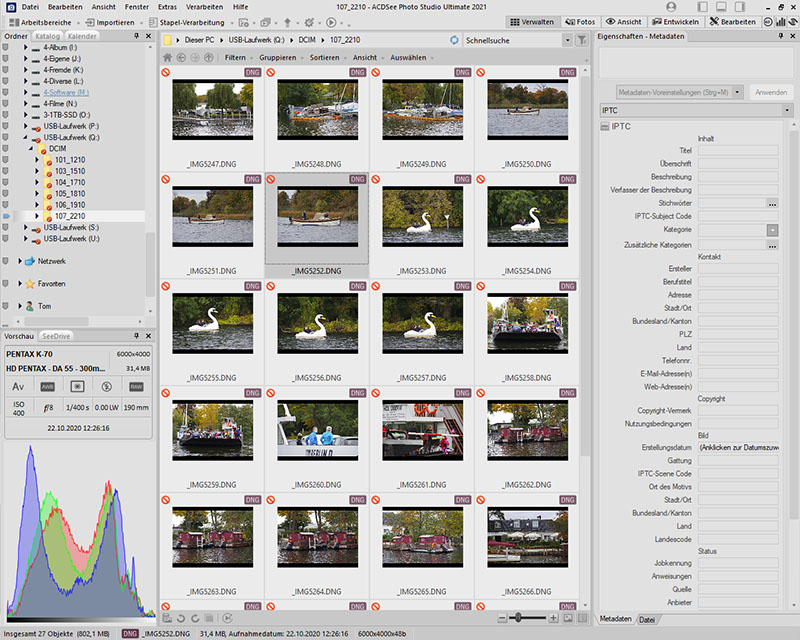
Task: Click the zoom-in plus icon for thumbnails
Action: coord(552,619)
